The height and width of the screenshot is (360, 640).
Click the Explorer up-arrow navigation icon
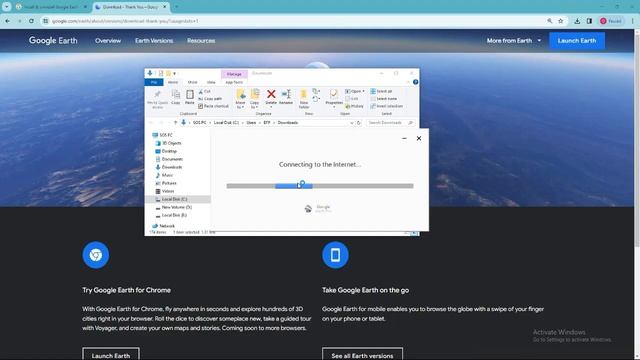coord(175,123)
